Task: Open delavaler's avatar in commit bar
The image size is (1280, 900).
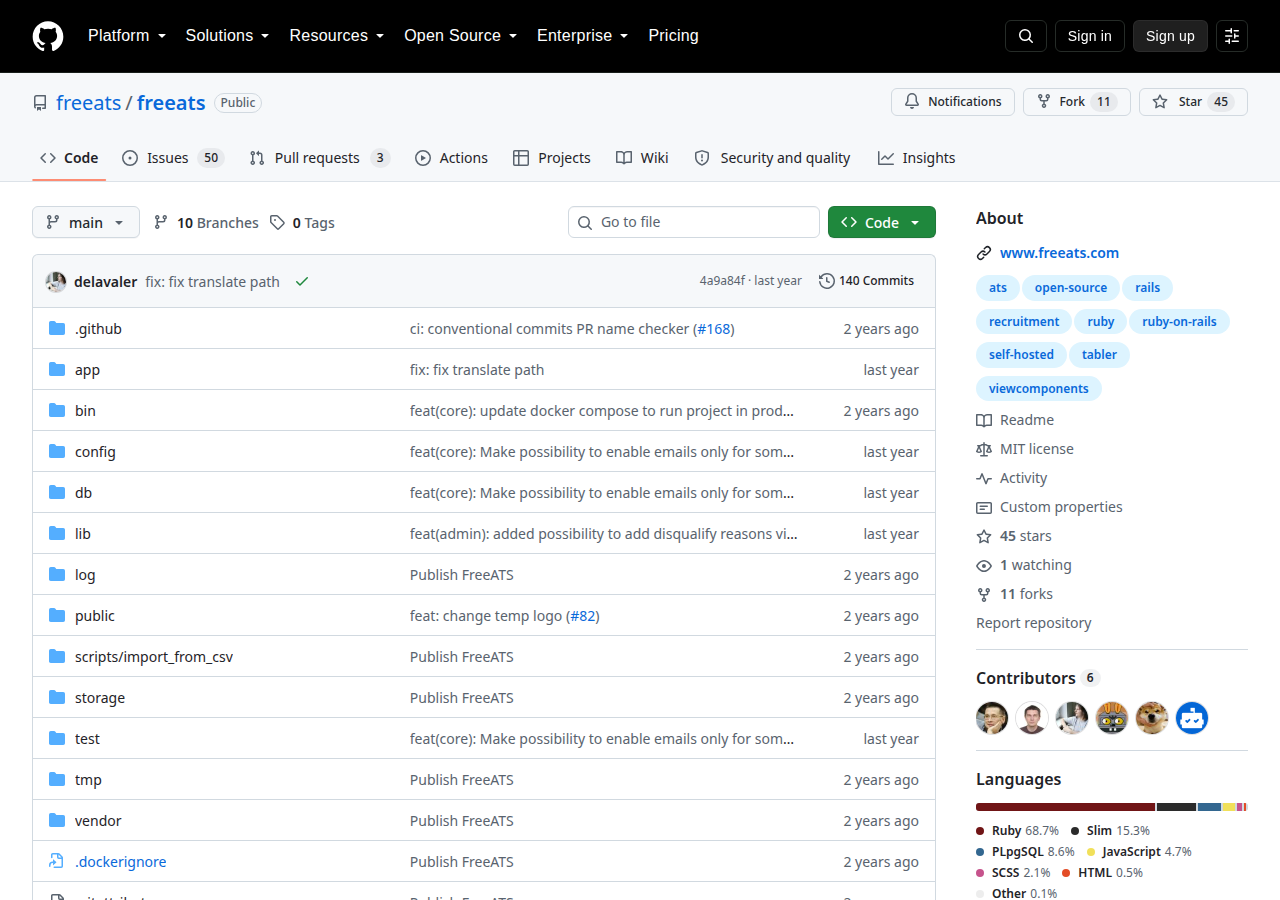Action: [56, 282]
